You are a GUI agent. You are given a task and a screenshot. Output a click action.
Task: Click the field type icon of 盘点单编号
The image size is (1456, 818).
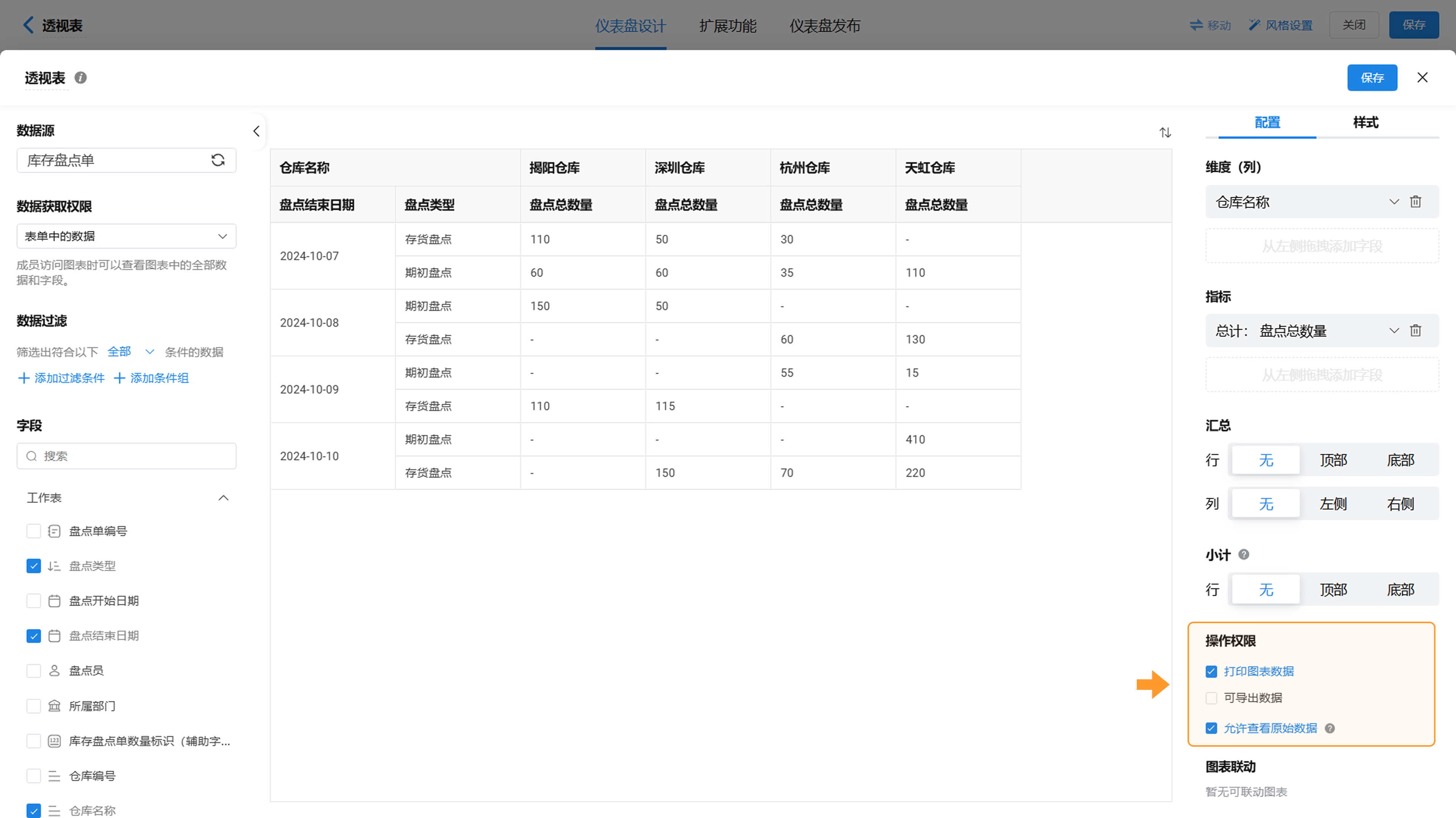(54, 531)
